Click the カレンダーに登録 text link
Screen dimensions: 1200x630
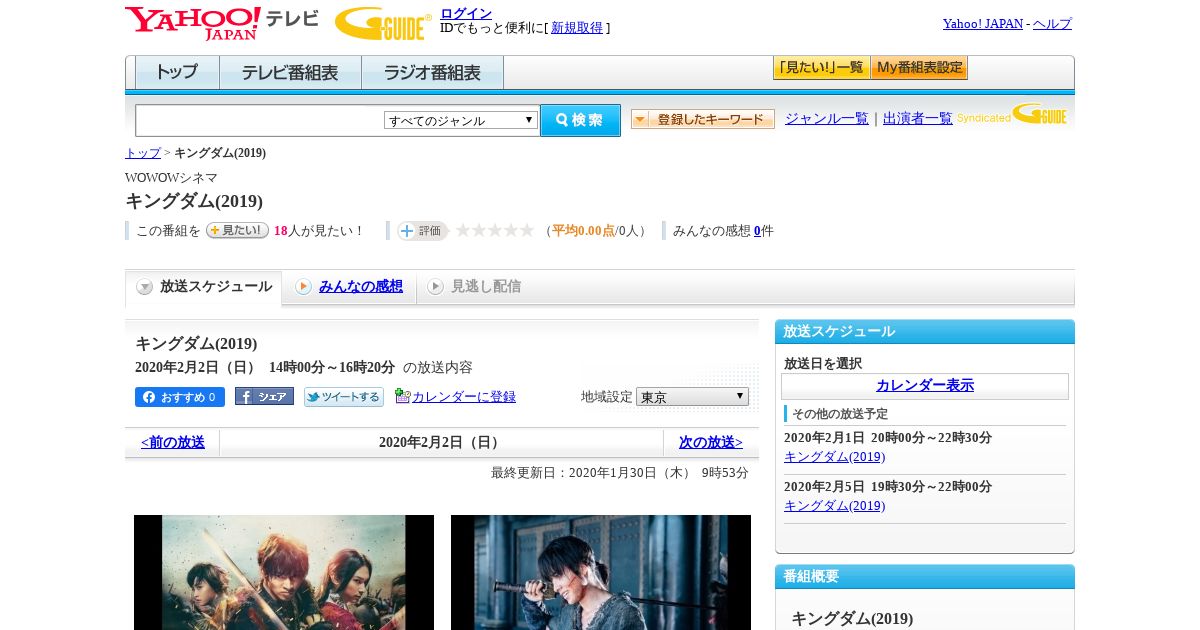[x=464, y=397]
